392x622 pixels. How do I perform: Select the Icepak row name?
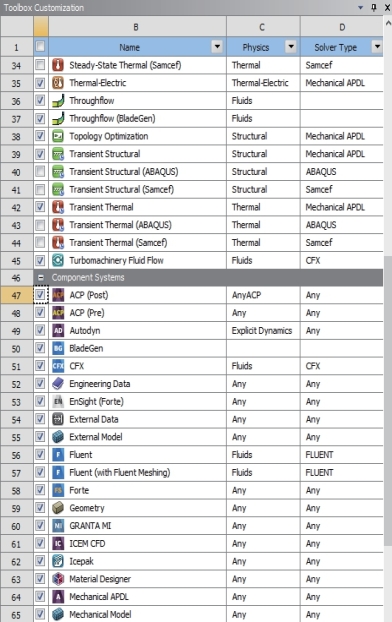click(81, 561)
